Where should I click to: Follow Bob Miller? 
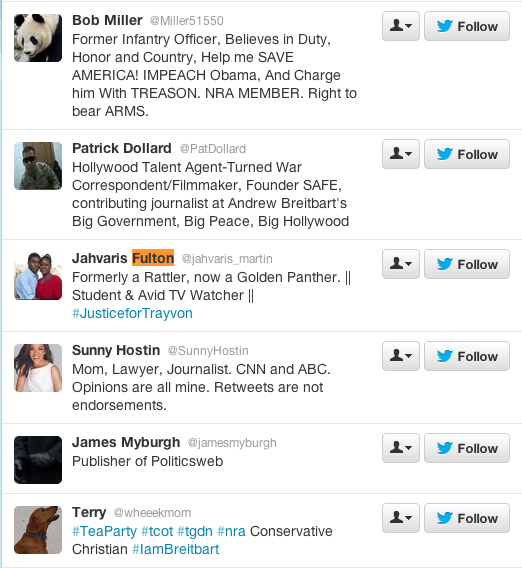pyautogui.click(x=467, y=26)
